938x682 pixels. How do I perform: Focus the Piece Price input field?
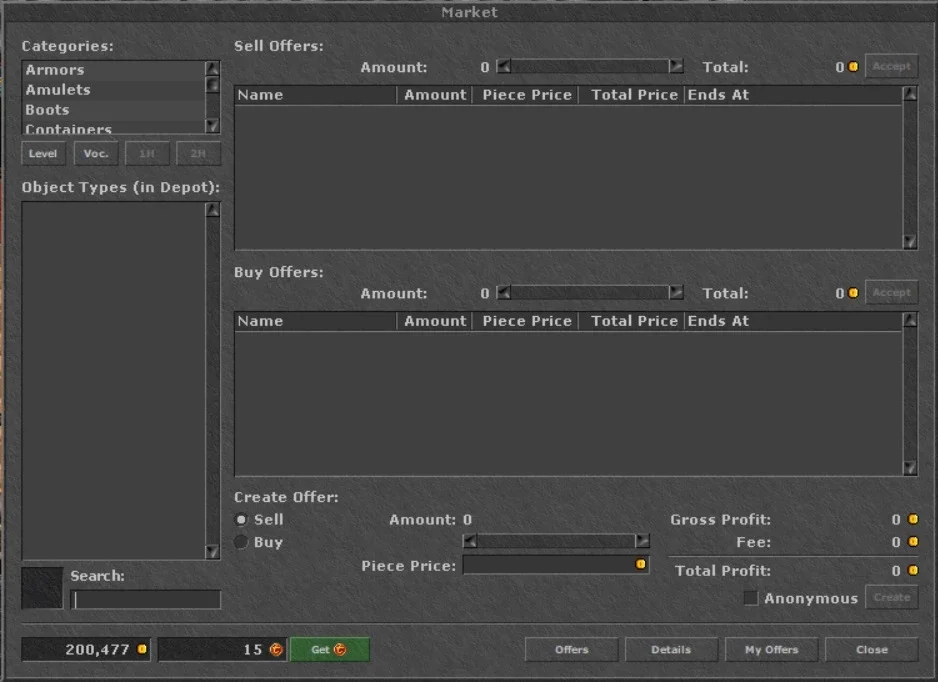point(556,564)
